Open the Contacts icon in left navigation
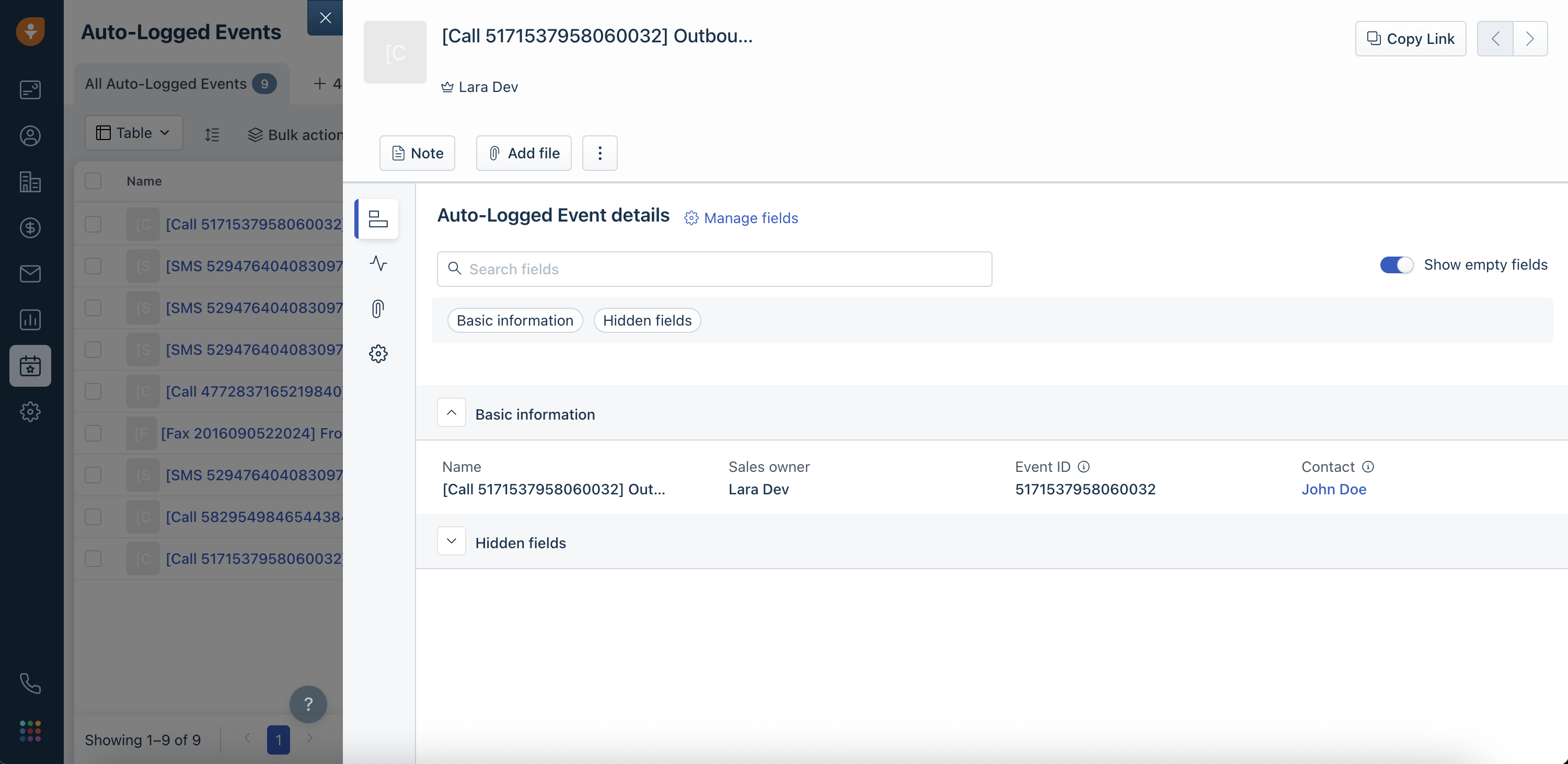Viewport: 1568px width, 764px height. [30, 136]
